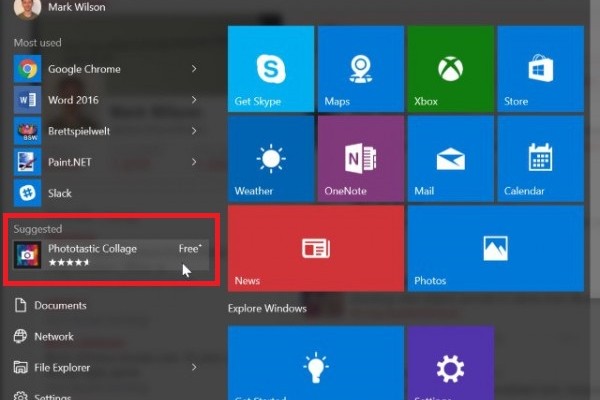Expand Paint.NET jump list arrow

tap(194, 162)
